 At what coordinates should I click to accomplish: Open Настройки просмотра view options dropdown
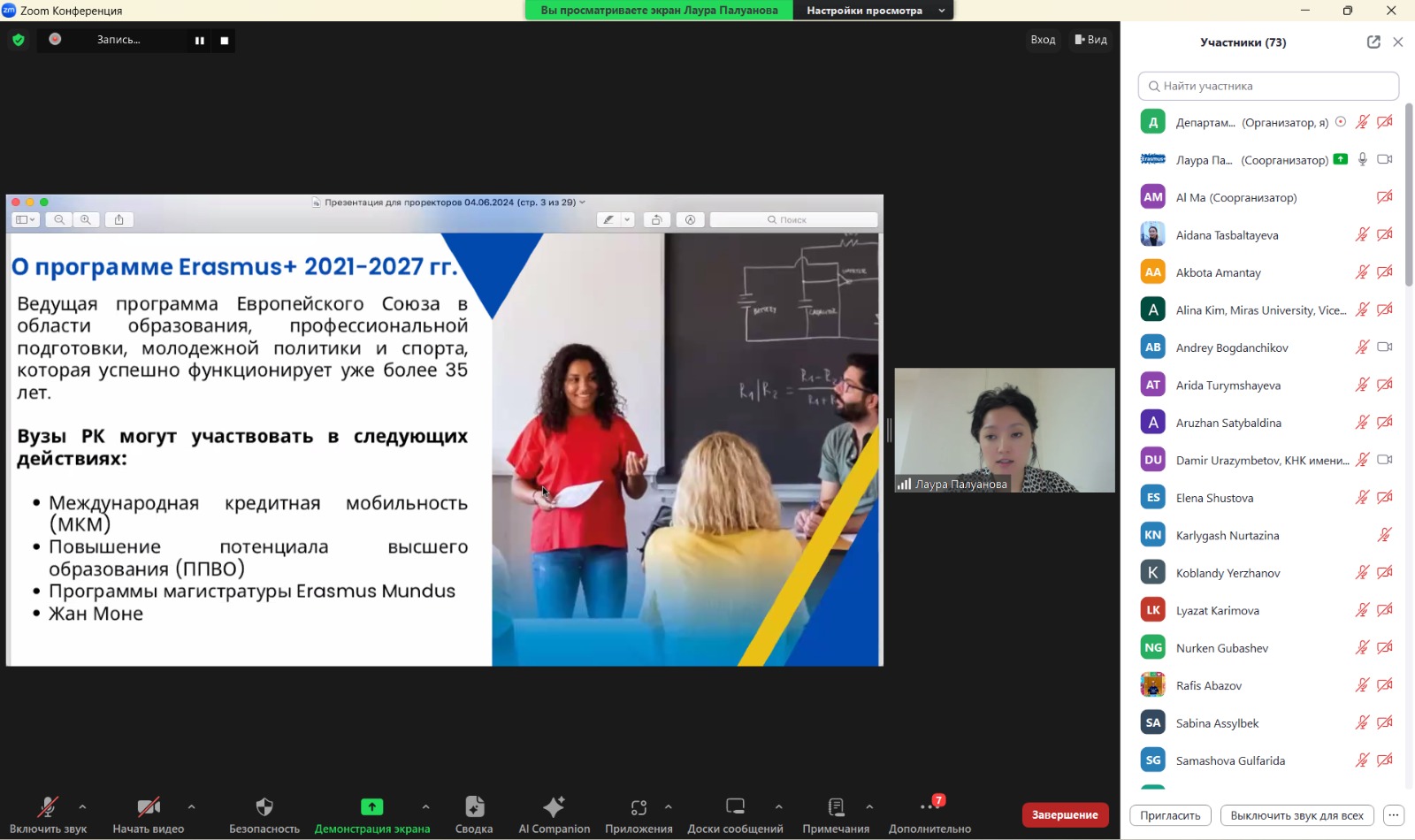[x=873, y=11]
